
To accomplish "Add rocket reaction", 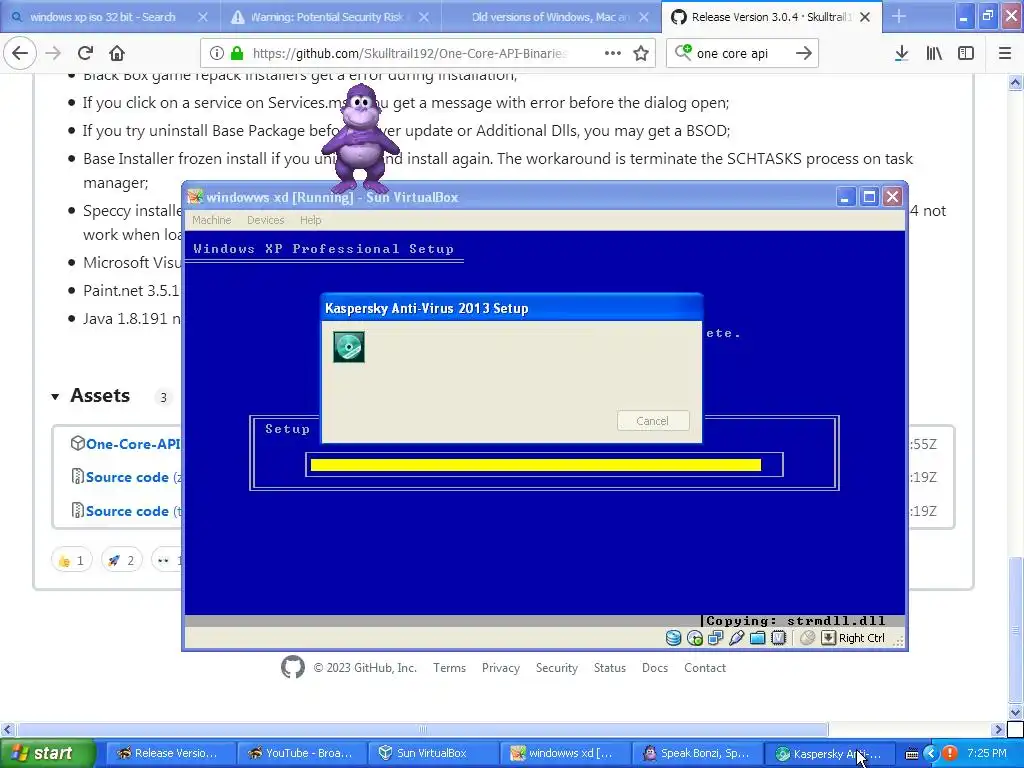I will tap(121, 560).
